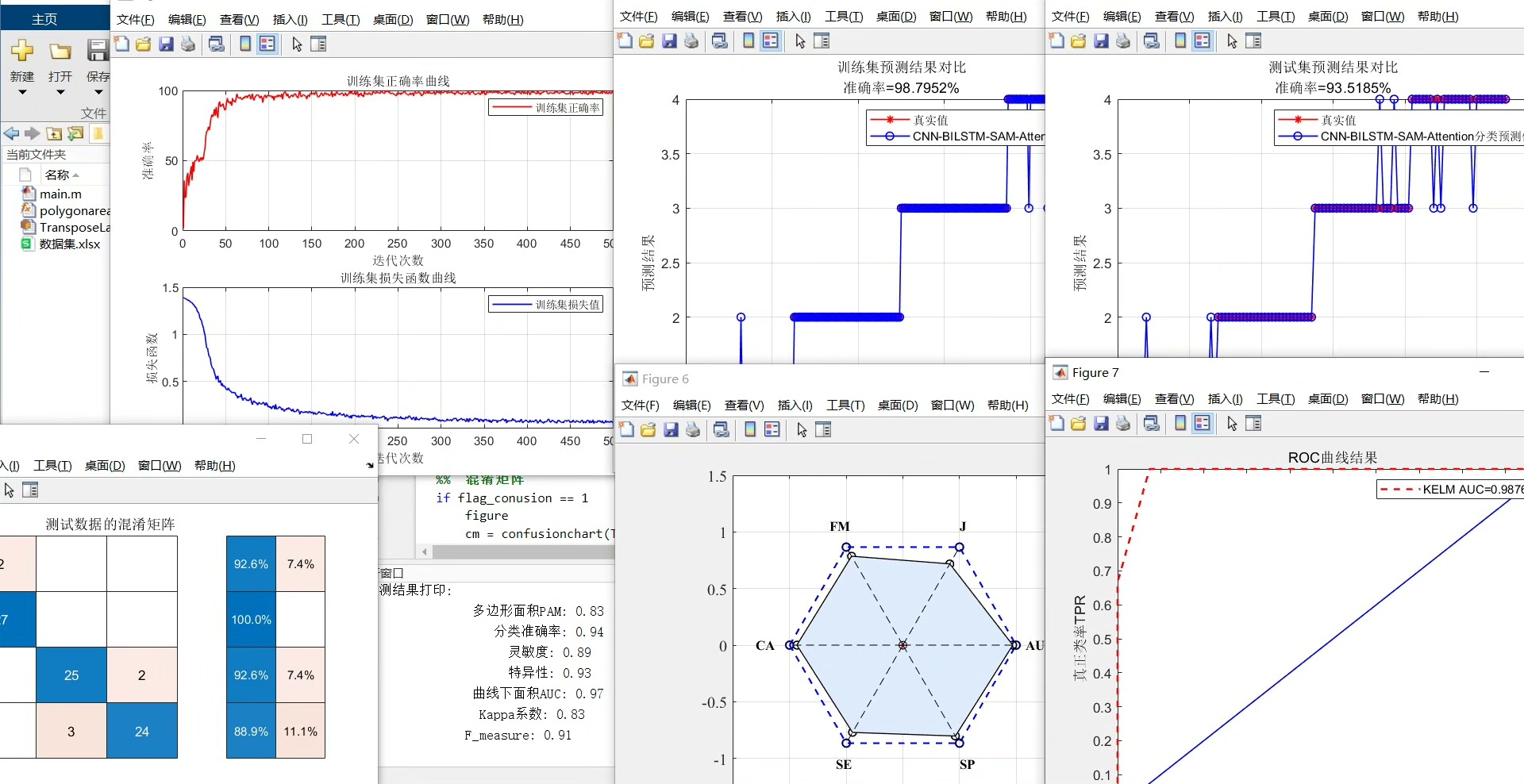Screen dimensions: 1524x784
Task: Click Open File icon in 训练集预测结果对比 figure
Action: [x=646, y=41]
